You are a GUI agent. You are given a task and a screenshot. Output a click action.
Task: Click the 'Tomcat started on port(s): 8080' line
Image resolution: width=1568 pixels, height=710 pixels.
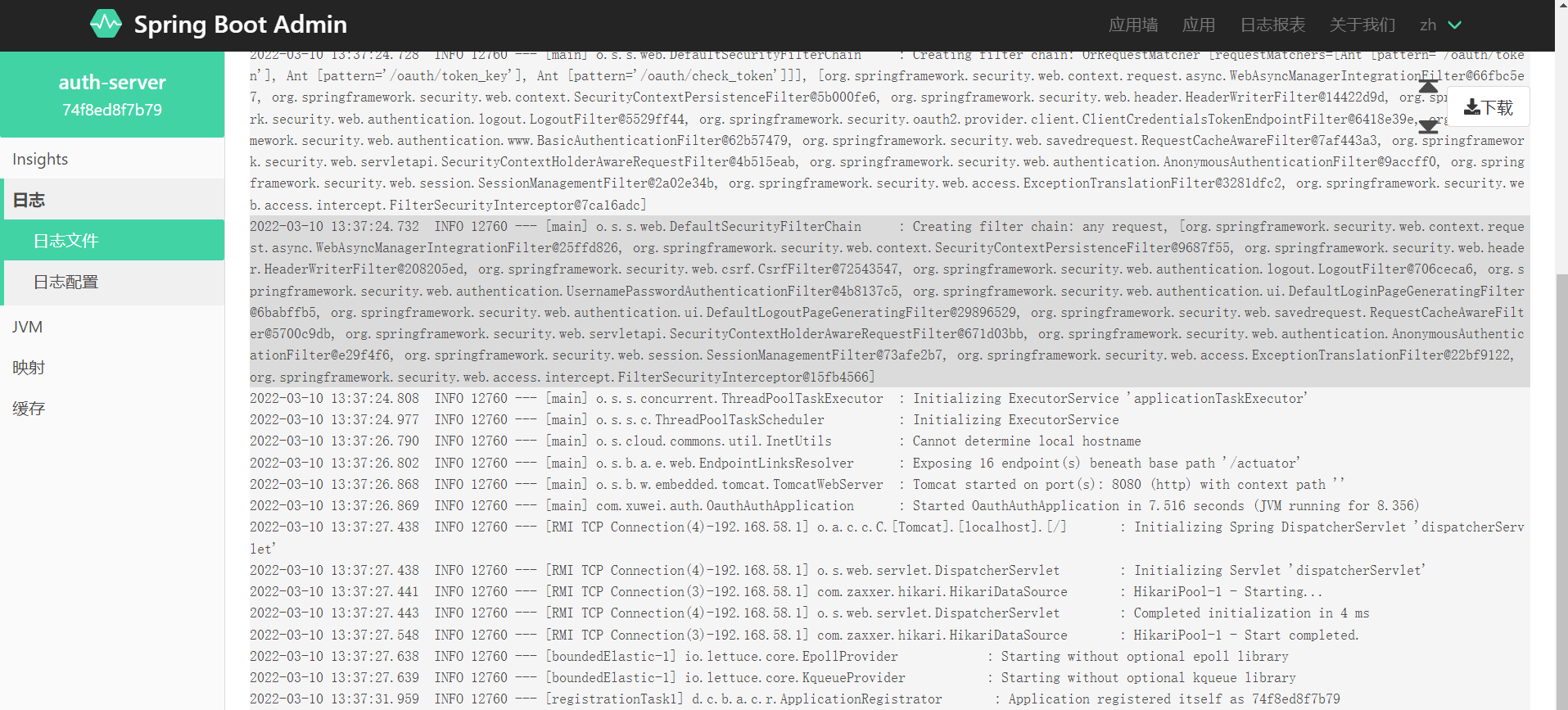(x=889, y=484)
